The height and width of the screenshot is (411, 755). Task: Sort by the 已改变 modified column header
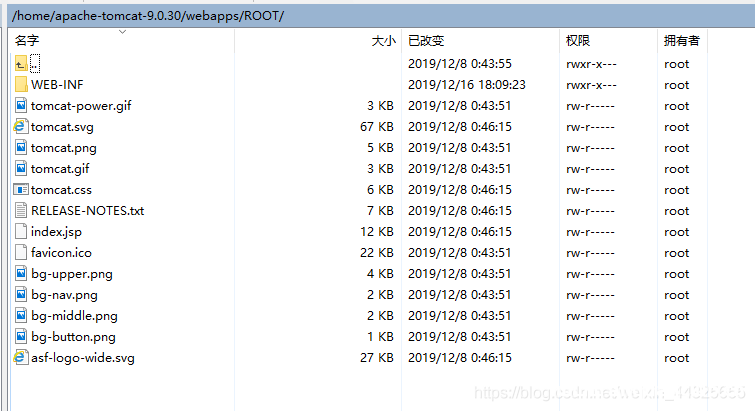[x=426, y=41]
